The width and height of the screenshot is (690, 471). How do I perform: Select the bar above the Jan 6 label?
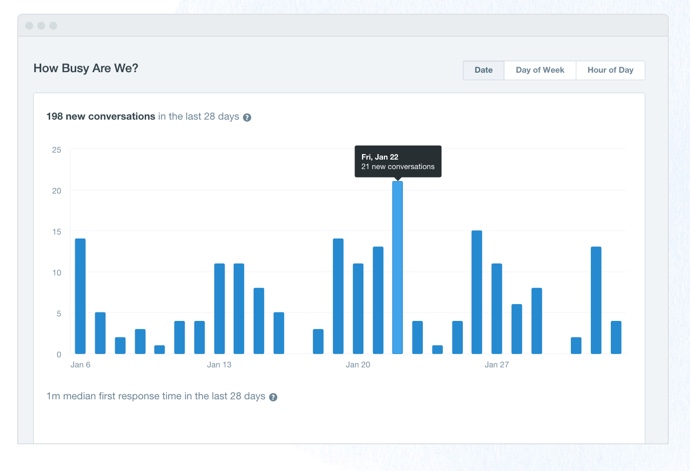coord(80,296)
